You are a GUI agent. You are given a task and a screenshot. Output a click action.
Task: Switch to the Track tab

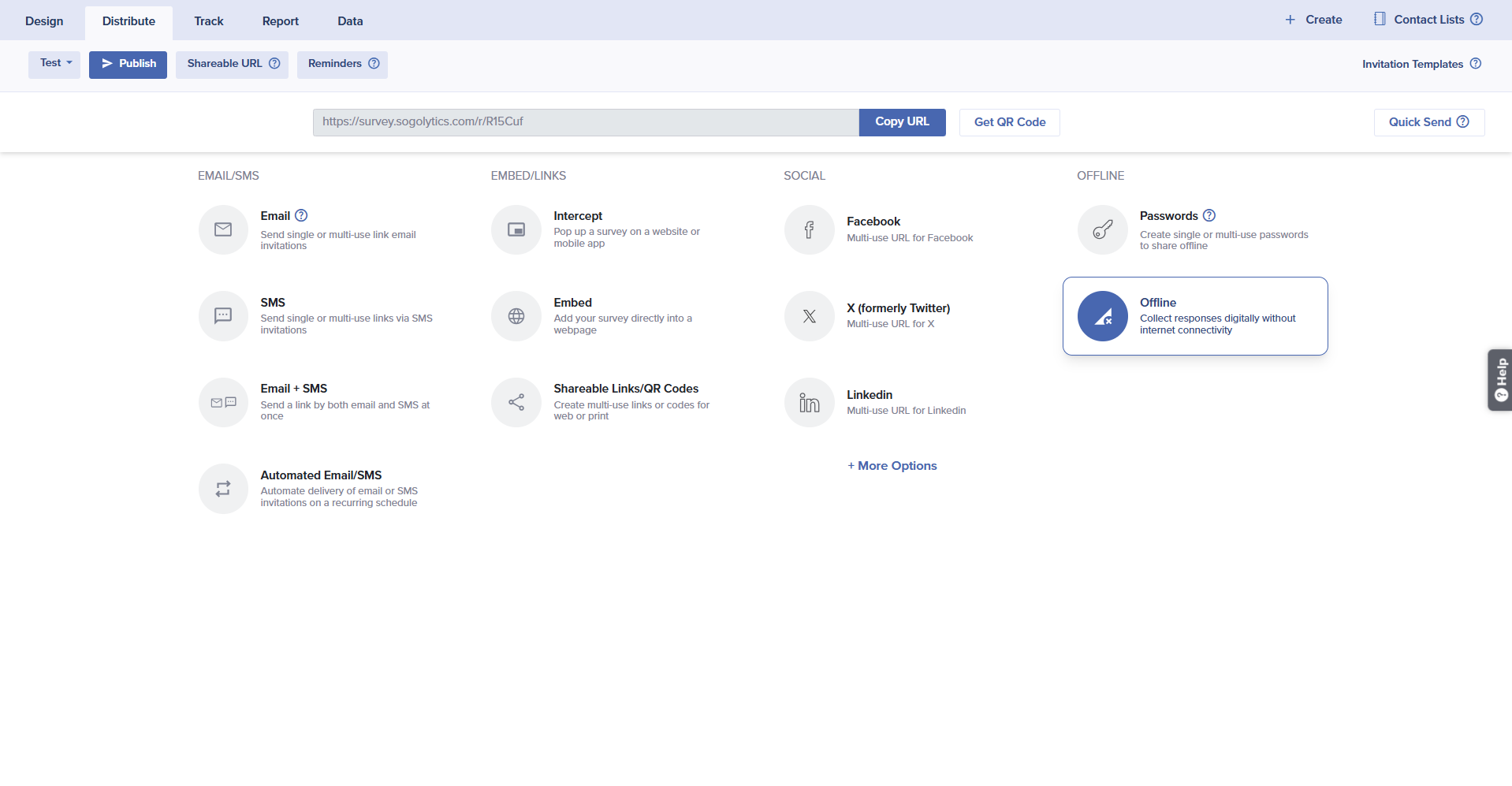(x=209, y=21)
